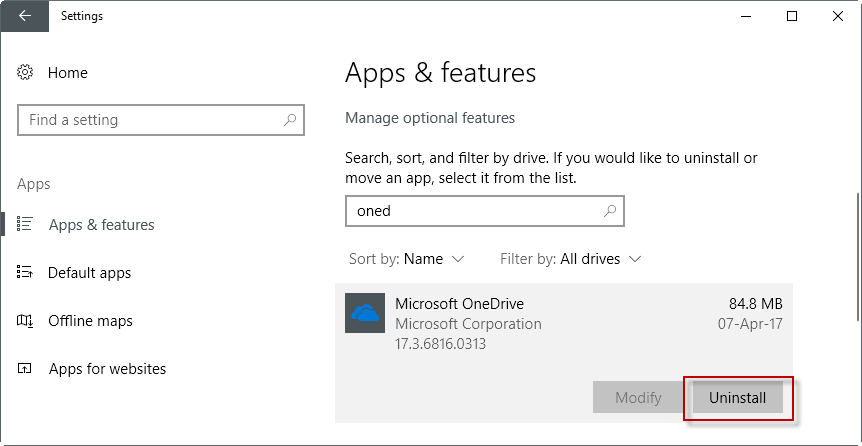This screenshot has width=862, height=446.
Task: Click the magnifier in Find a setting
Action: (x=290, y=119)
